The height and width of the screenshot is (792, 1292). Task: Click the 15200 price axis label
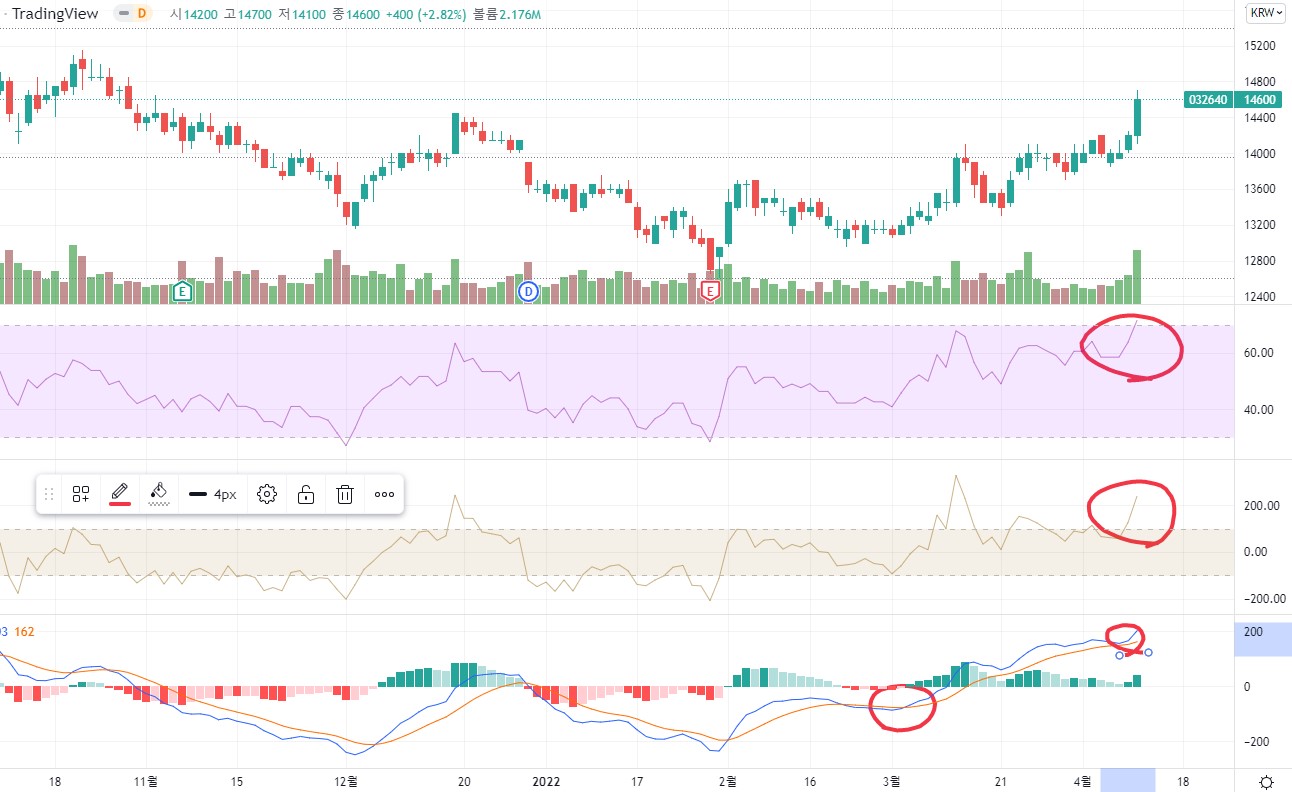1259,46
